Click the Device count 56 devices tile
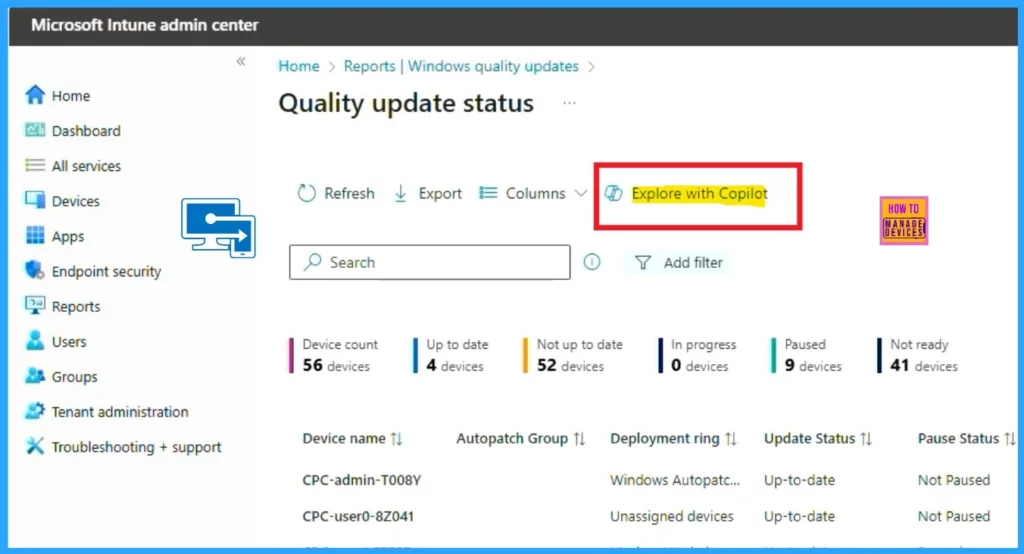 [334, 355]
